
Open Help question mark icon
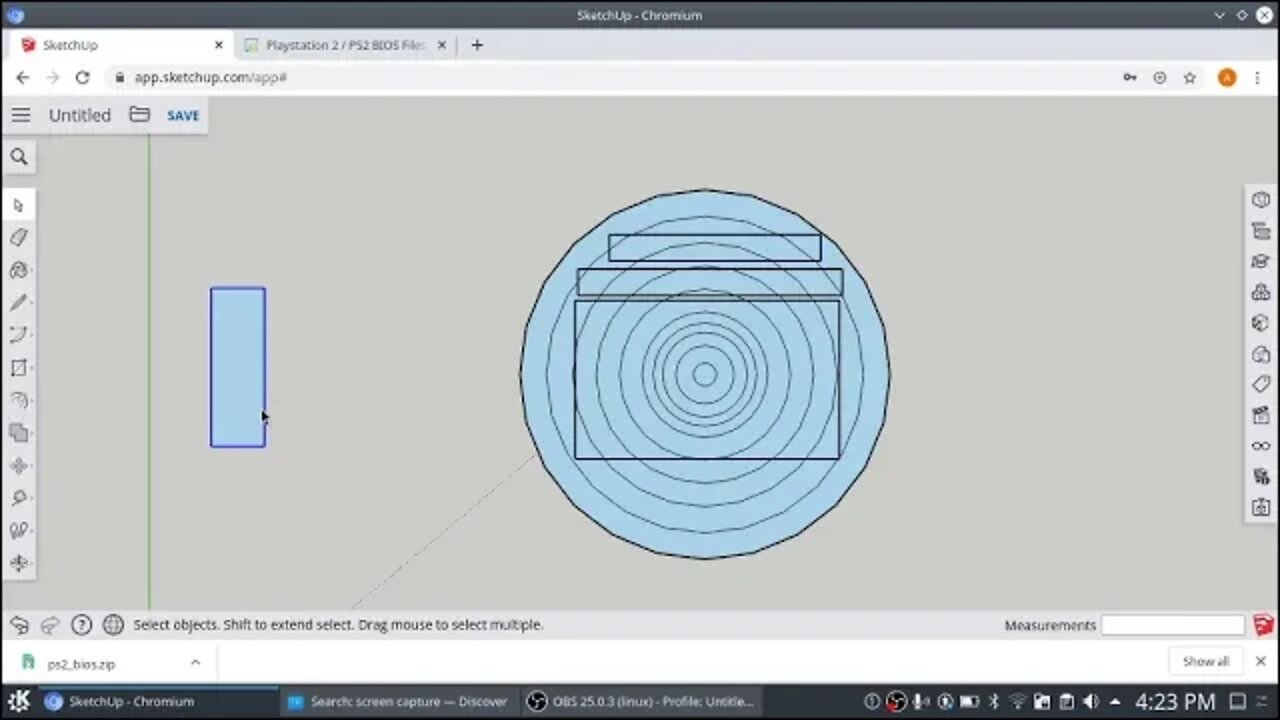[82, 625]
